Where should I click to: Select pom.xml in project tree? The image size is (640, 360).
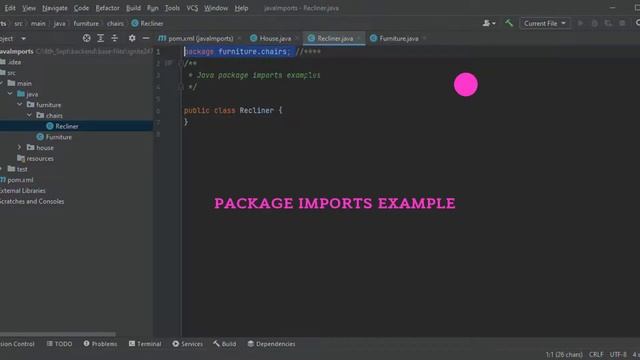tap(20, 180)
